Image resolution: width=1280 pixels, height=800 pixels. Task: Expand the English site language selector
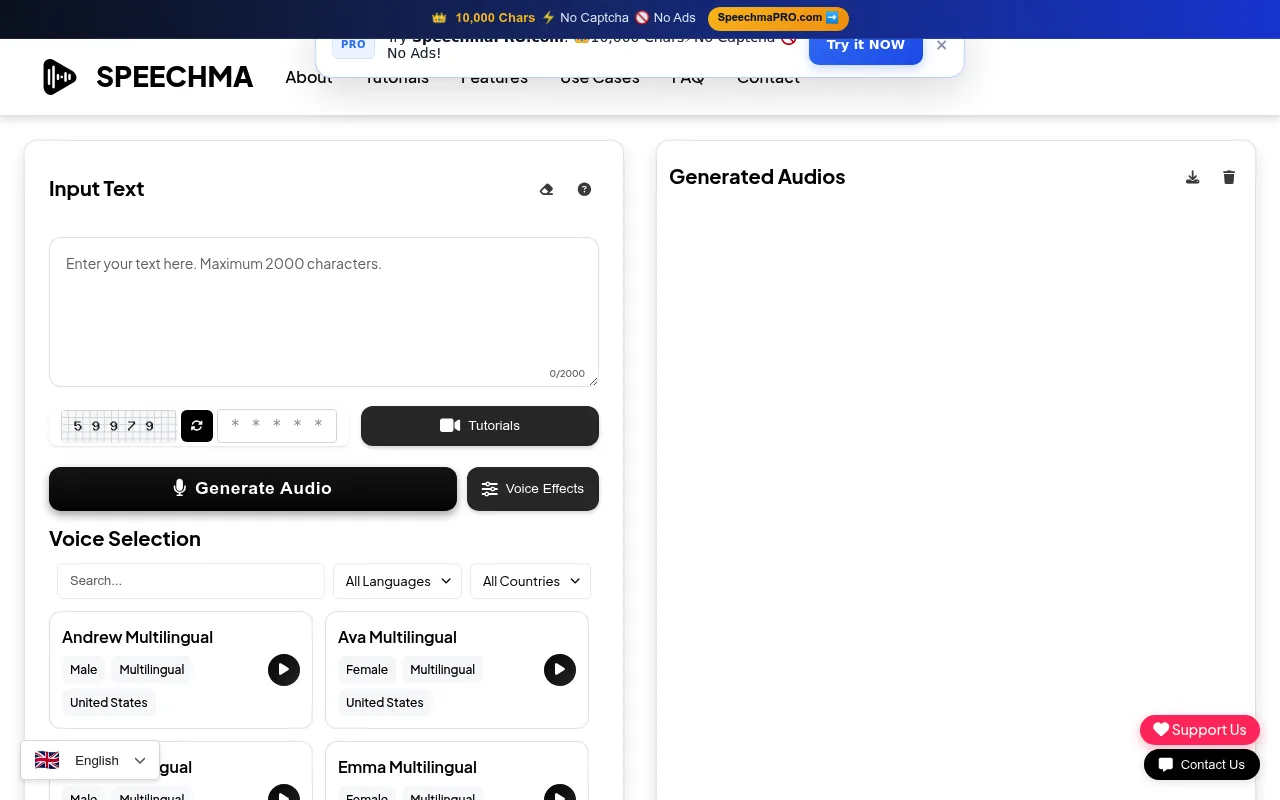coord(90,760)
